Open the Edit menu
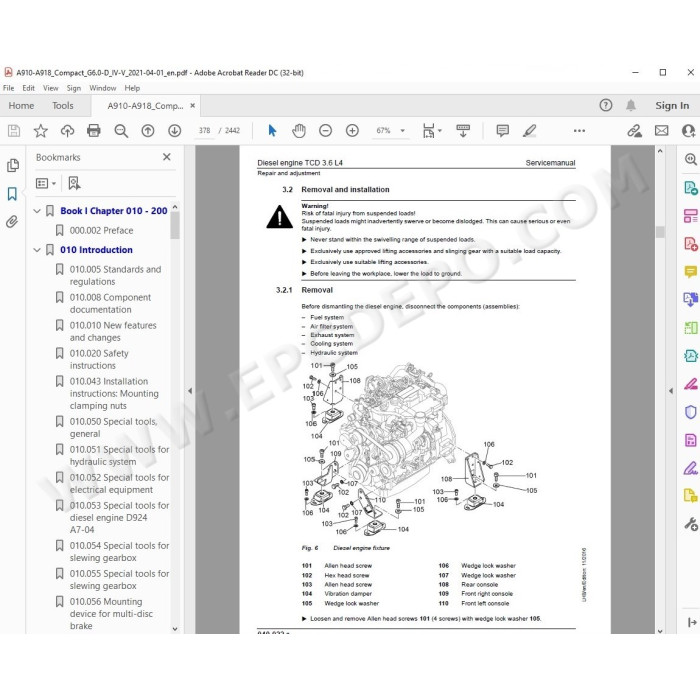Image resolution: width=700 pixels, height=700 pixels. click(x=28, y=88)
